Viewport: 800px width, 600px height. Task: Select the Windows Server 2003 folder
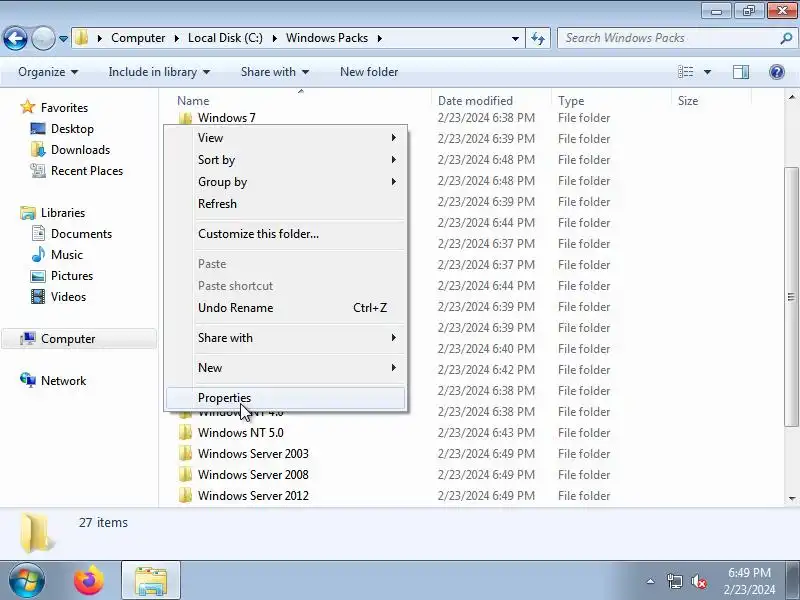click(253, 454)
